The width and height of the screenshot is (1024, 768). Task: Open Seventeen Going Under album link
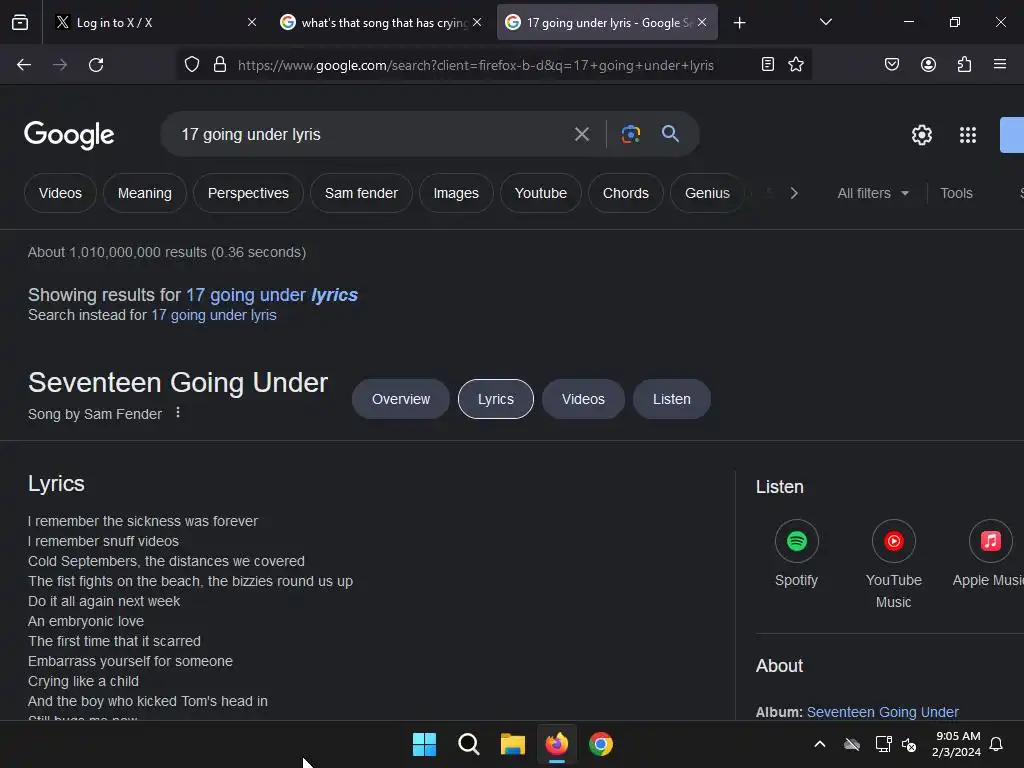(x=882, y=712)
